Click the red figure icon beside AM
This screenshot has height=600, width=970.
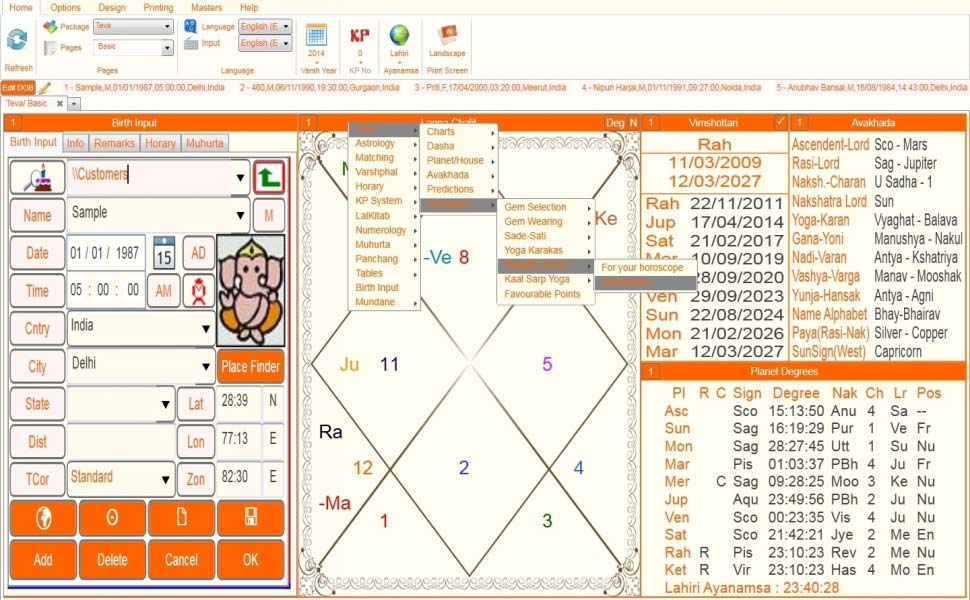coord(199,291)
